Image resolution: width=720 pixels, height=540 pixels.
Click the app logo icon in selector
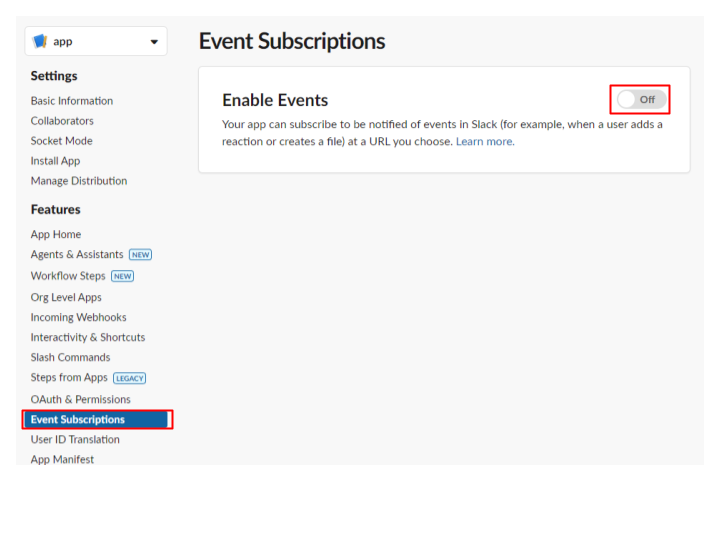pos(40,41)
